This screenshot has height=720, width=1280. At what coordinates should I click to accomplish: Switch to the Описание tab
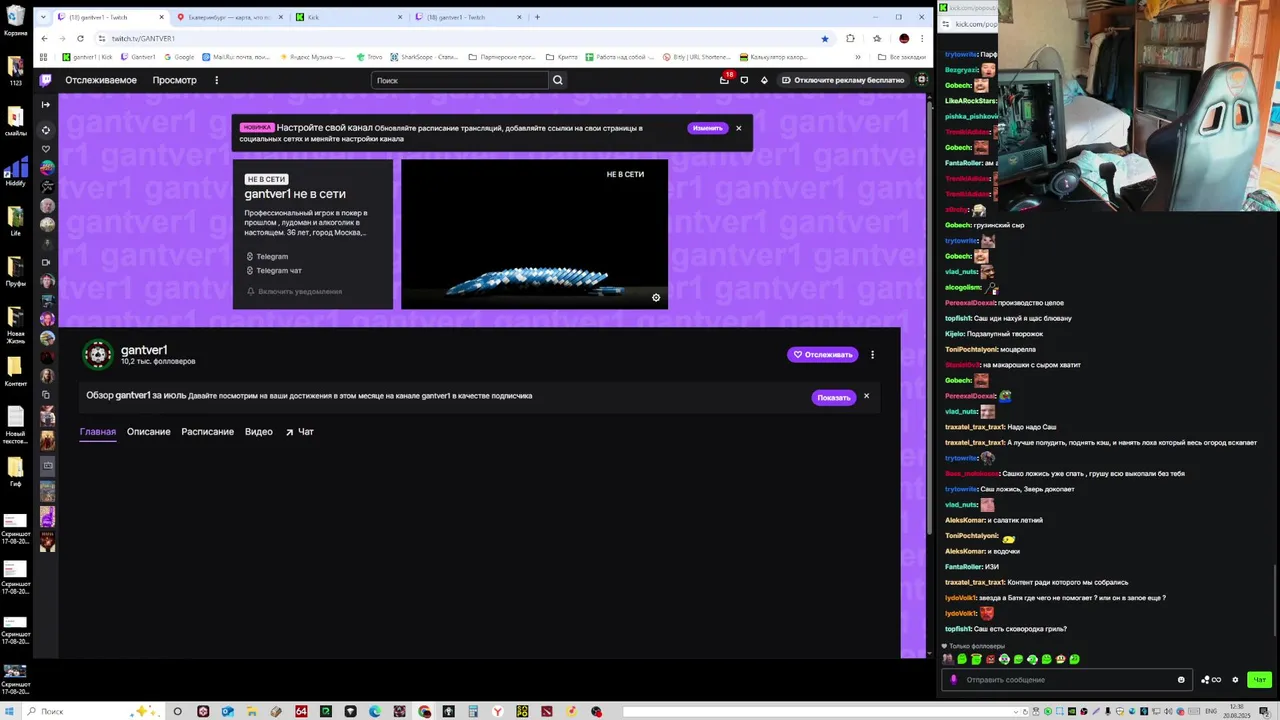click(148, 432)
